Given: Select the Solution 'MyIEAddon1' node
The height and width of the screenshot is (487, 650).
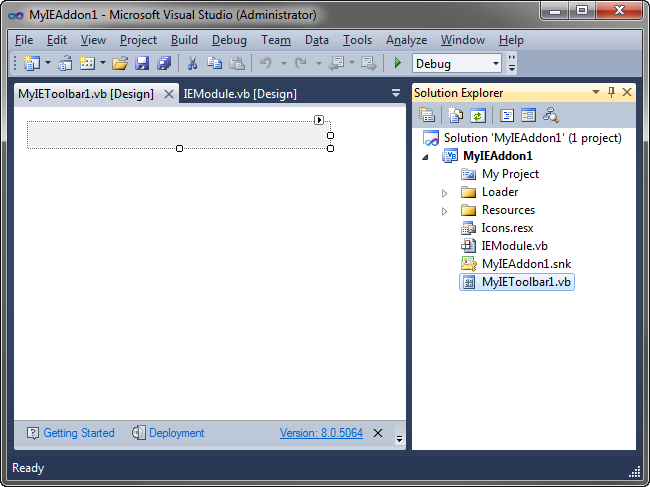Looking at the screenshot, I should pos(532,138).
